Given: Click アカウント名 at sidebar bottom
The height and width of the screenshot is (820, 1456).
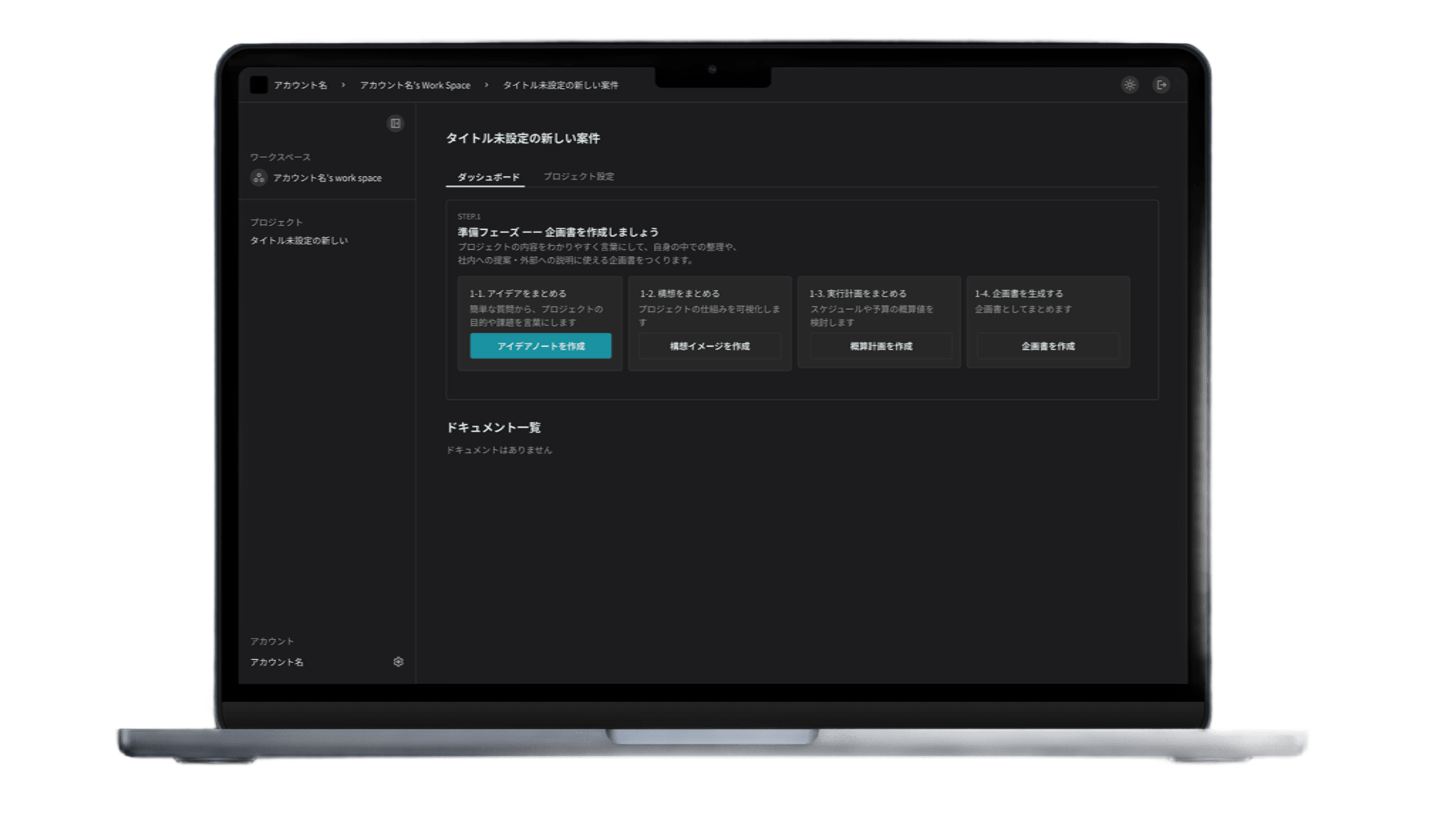Looking at the screenshot, I should point(277,662).
